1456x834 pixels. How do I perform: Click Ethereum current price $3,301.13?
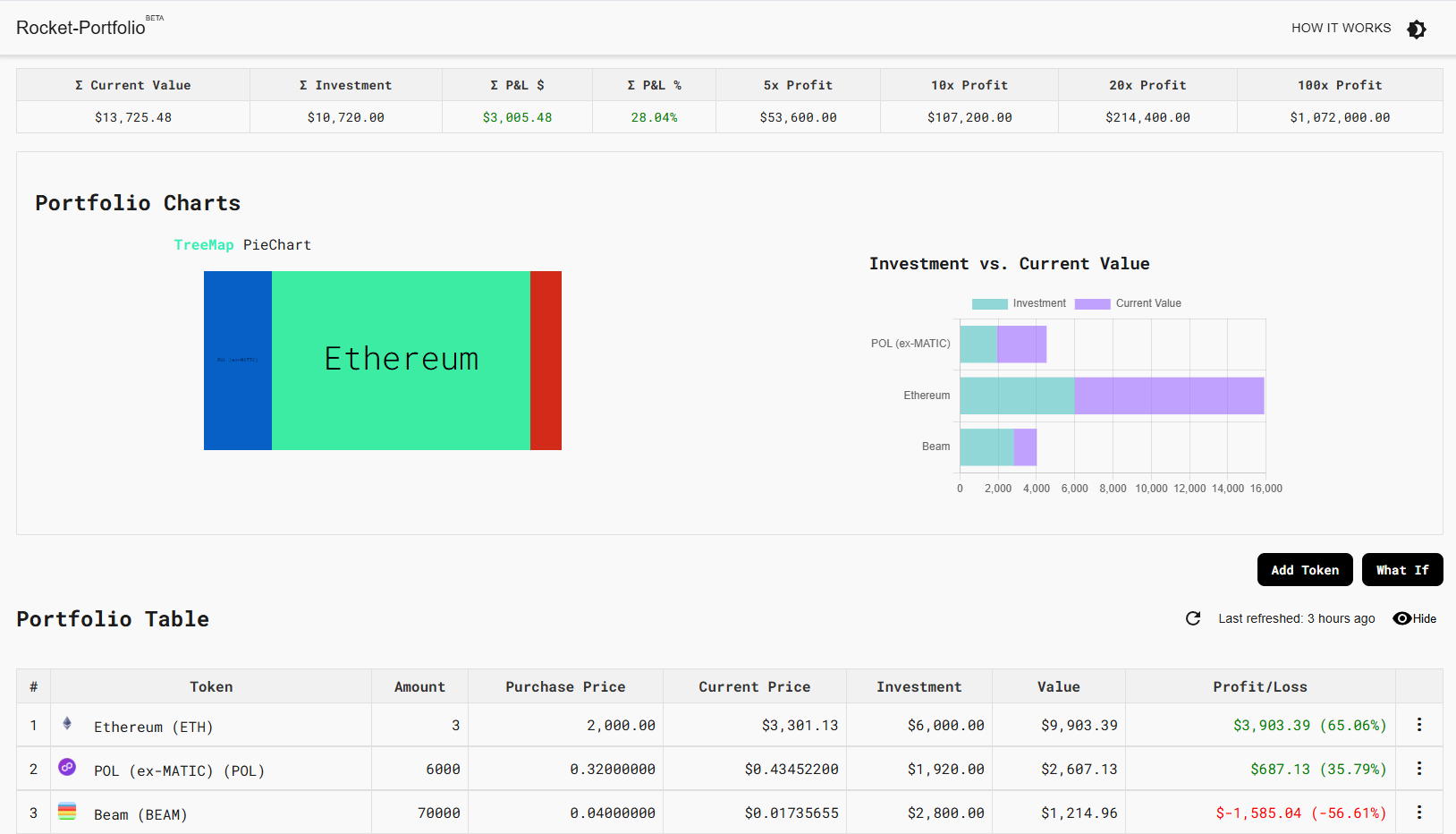800,725
